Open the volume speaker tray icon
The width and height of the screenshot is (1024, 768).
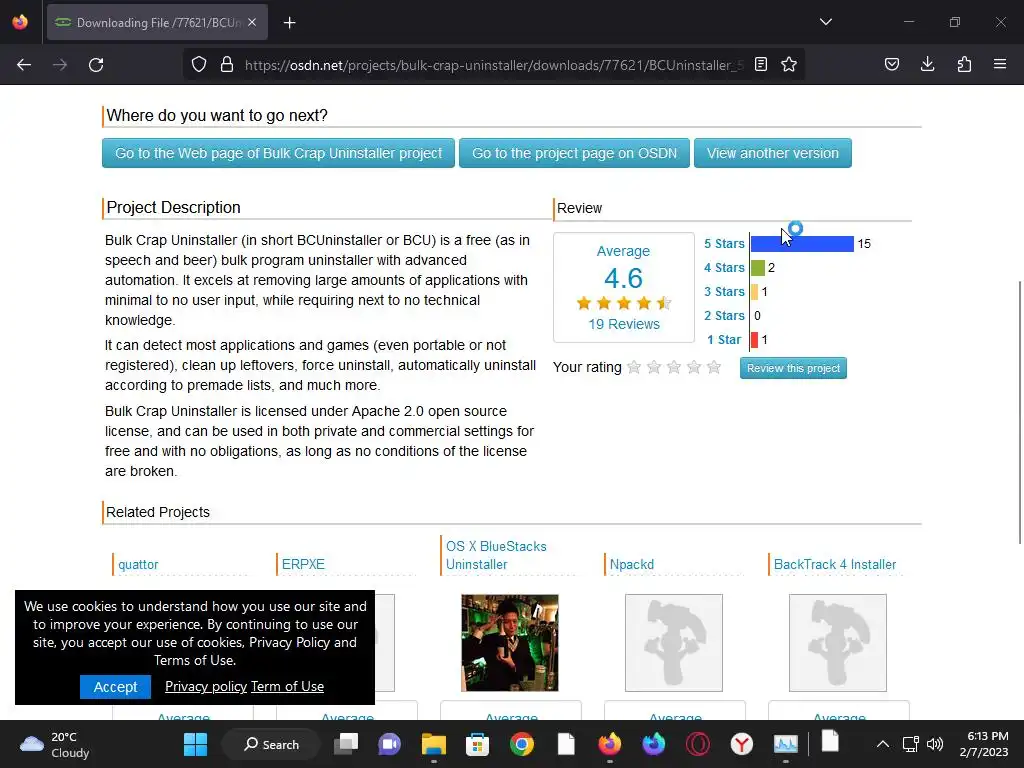pos(935,744)
